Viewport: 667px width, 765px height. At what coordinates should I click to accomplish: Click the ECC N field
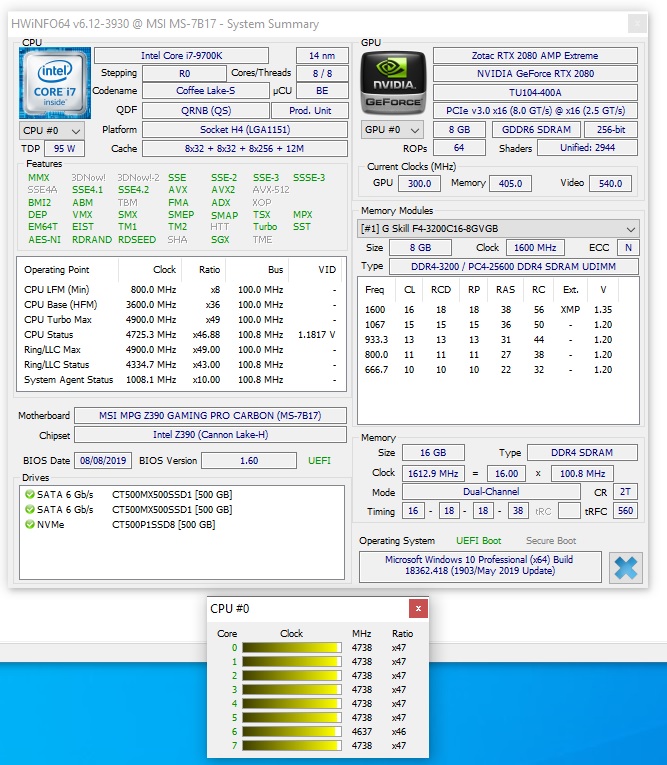[x=628, y=247]
